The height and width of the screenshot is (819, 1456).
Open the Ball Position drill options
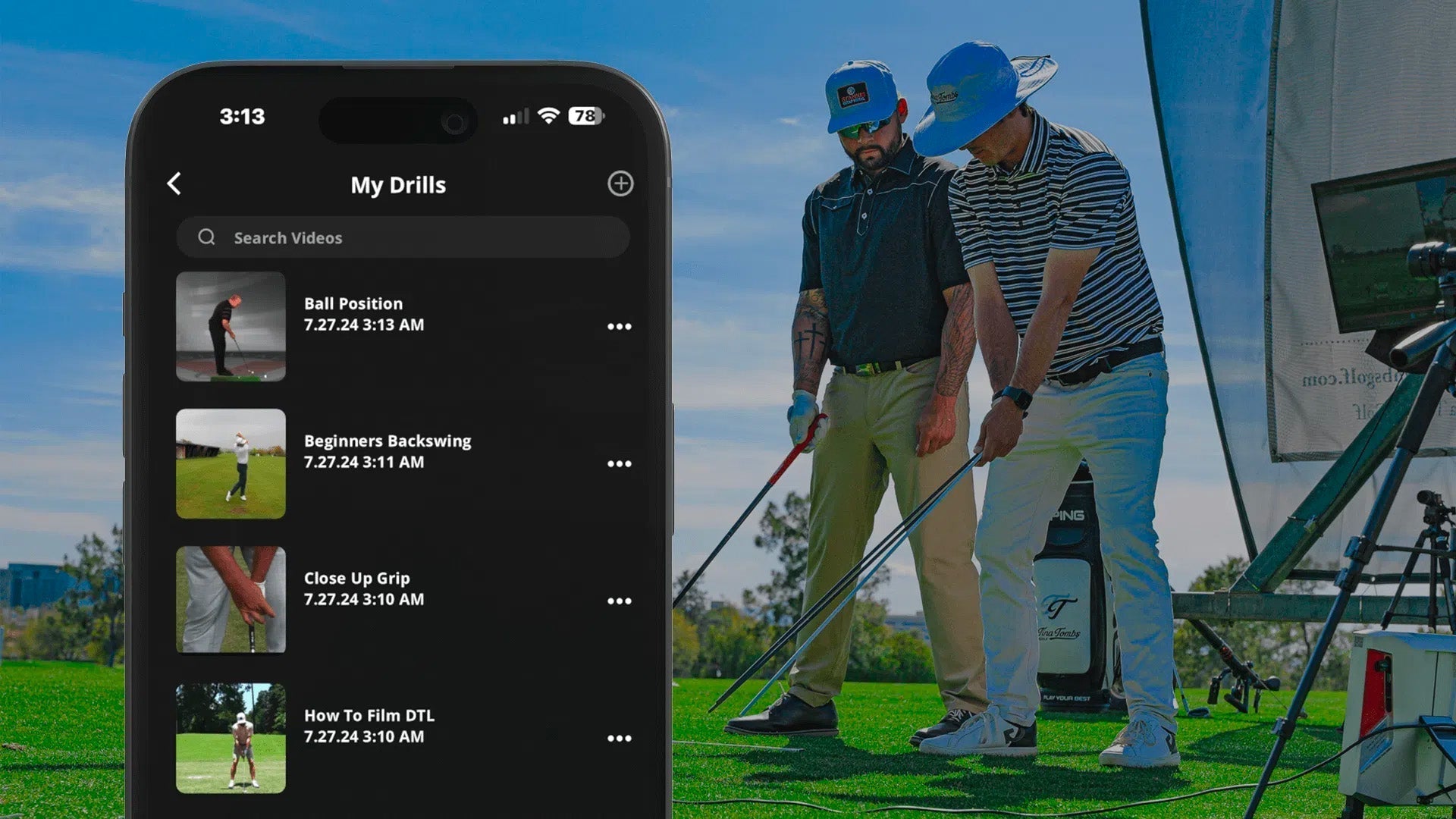[x=619, y=325]
